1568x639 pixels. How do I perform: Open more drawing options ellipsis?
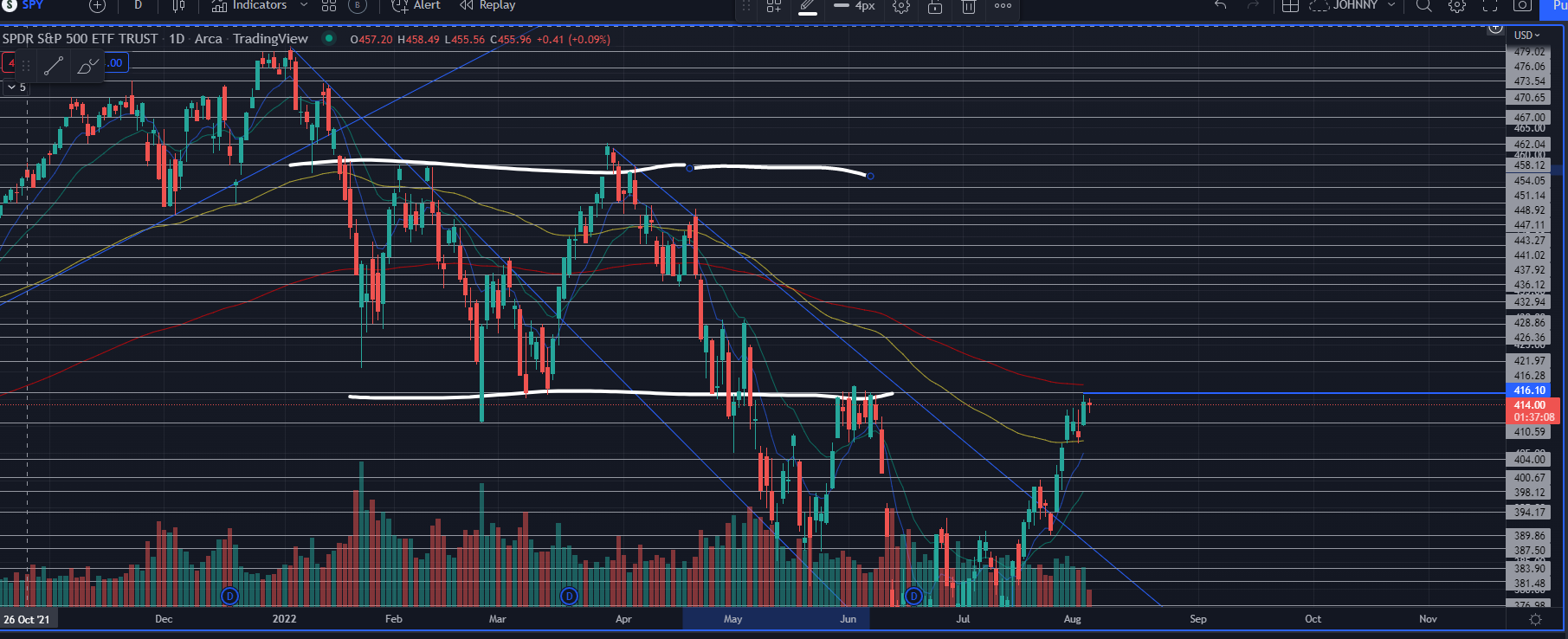coord(1003,6)
